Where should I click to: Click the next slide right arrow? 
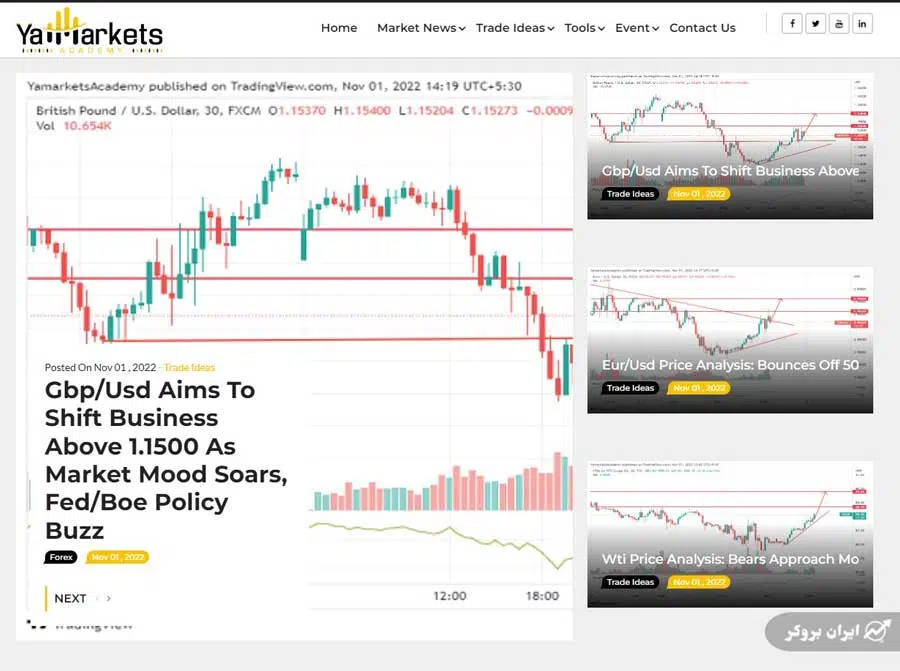(109, 598)
